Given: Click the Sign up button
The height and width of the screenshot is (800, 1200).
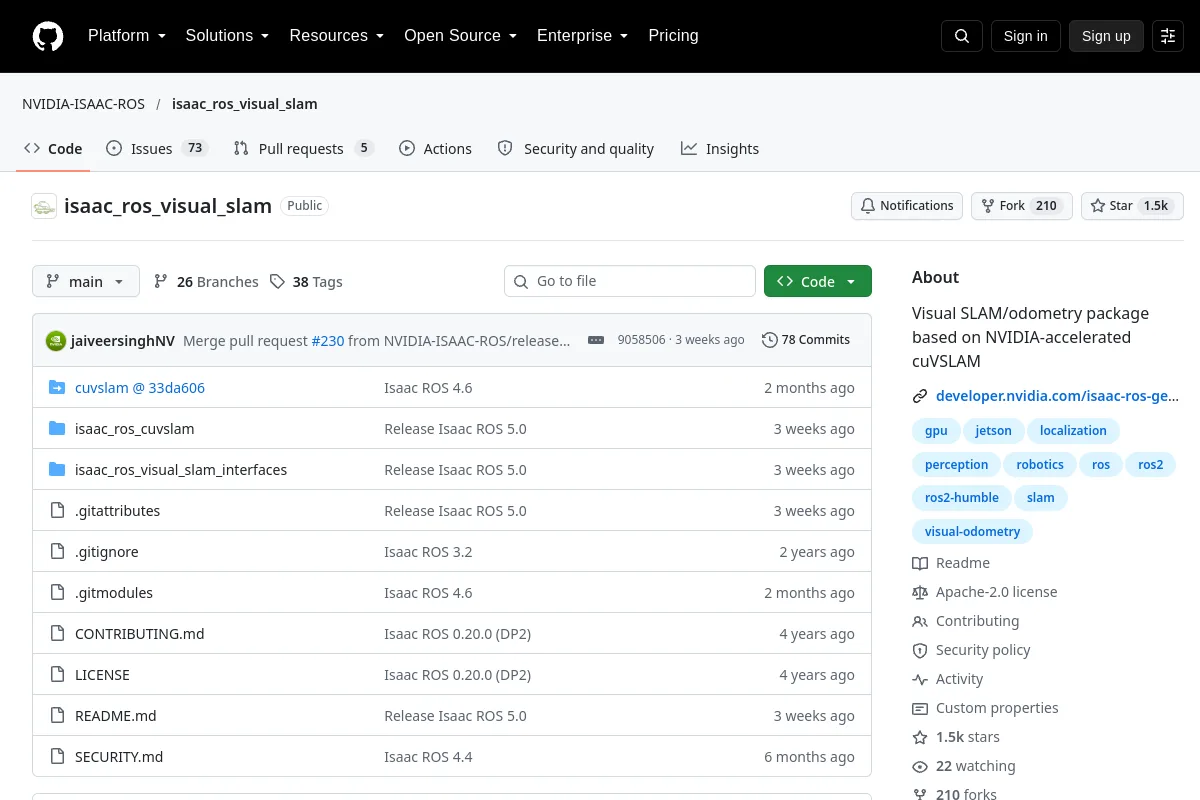Looking at the screenshot, I should click(x=1106, y=36).
